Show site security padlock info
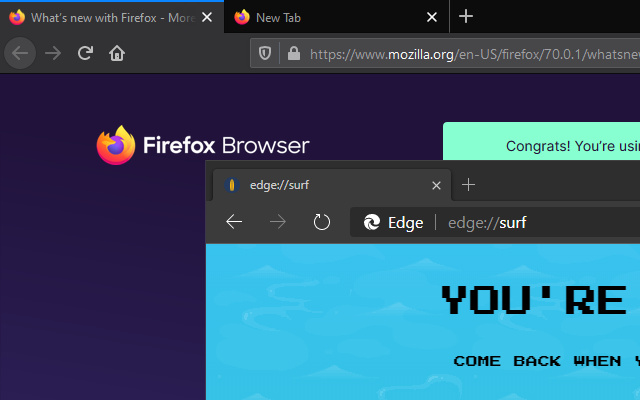Viewport: 640px width, 400px height. click(x=293, y=53)
